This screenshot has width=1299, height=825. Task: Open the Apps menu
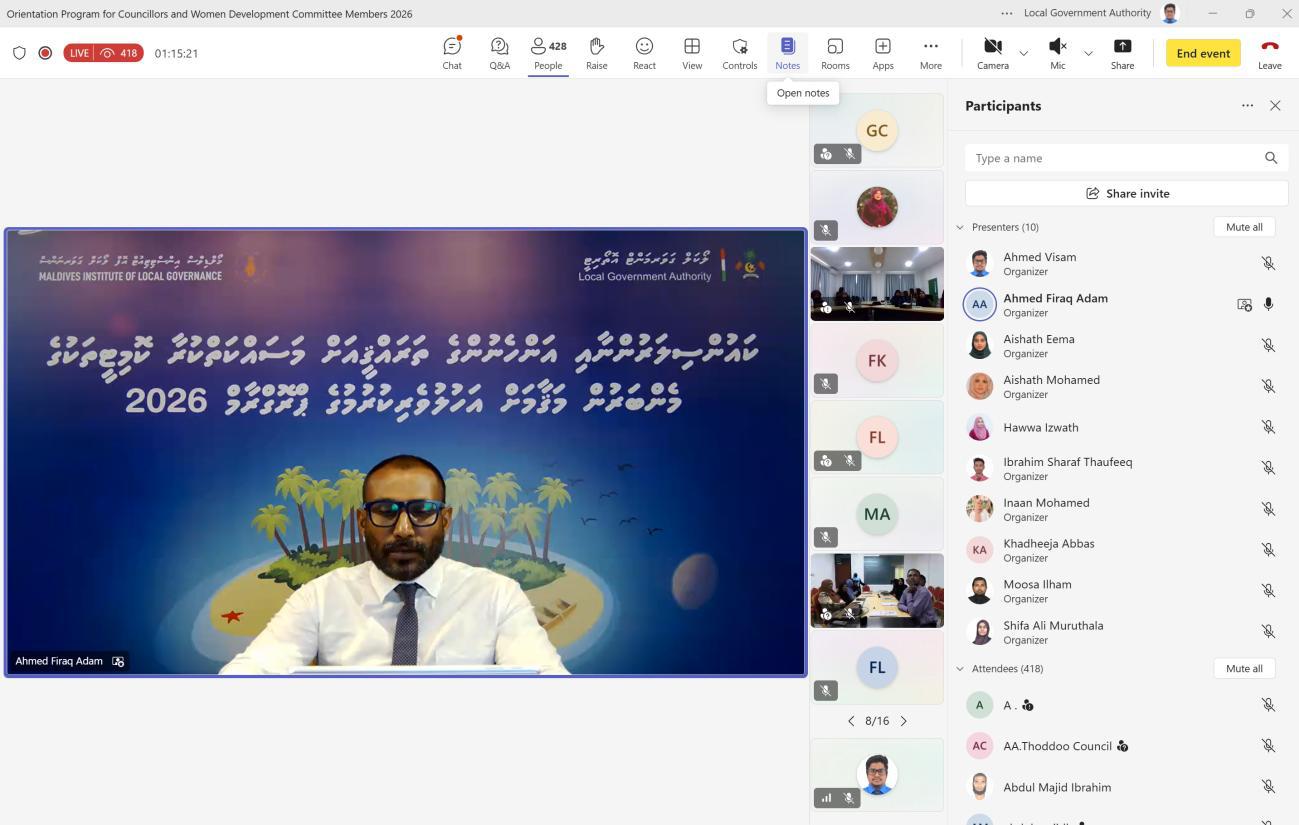[883, 53]
